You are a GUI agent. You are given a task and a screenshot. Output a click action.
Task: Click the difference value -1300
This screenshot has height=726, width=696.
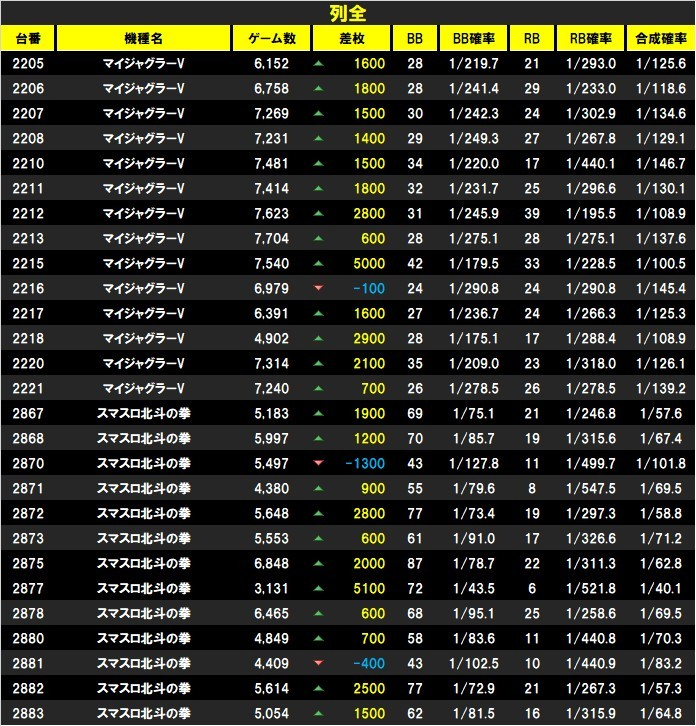click(365, 463)
